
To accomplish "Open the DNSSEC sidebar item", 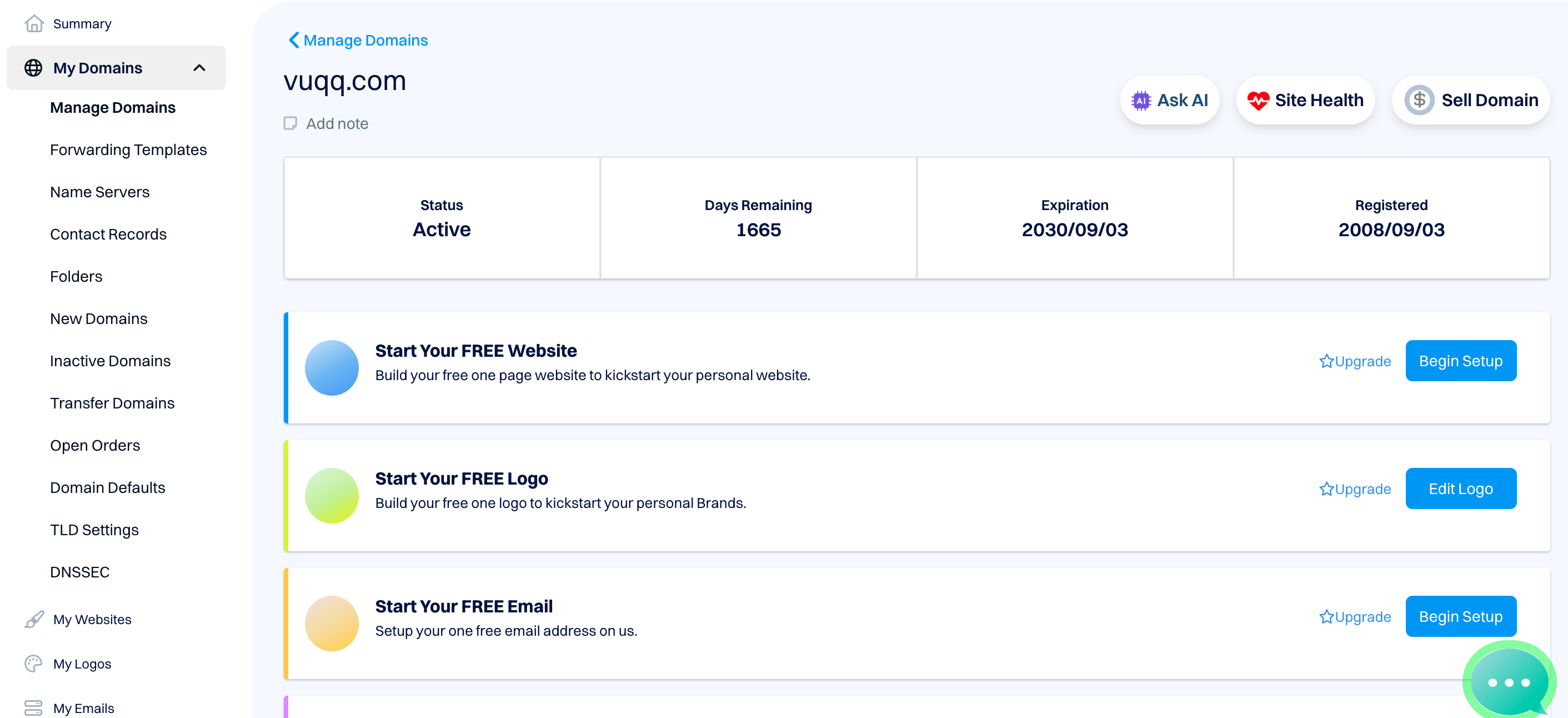I will tap(80, 572).
